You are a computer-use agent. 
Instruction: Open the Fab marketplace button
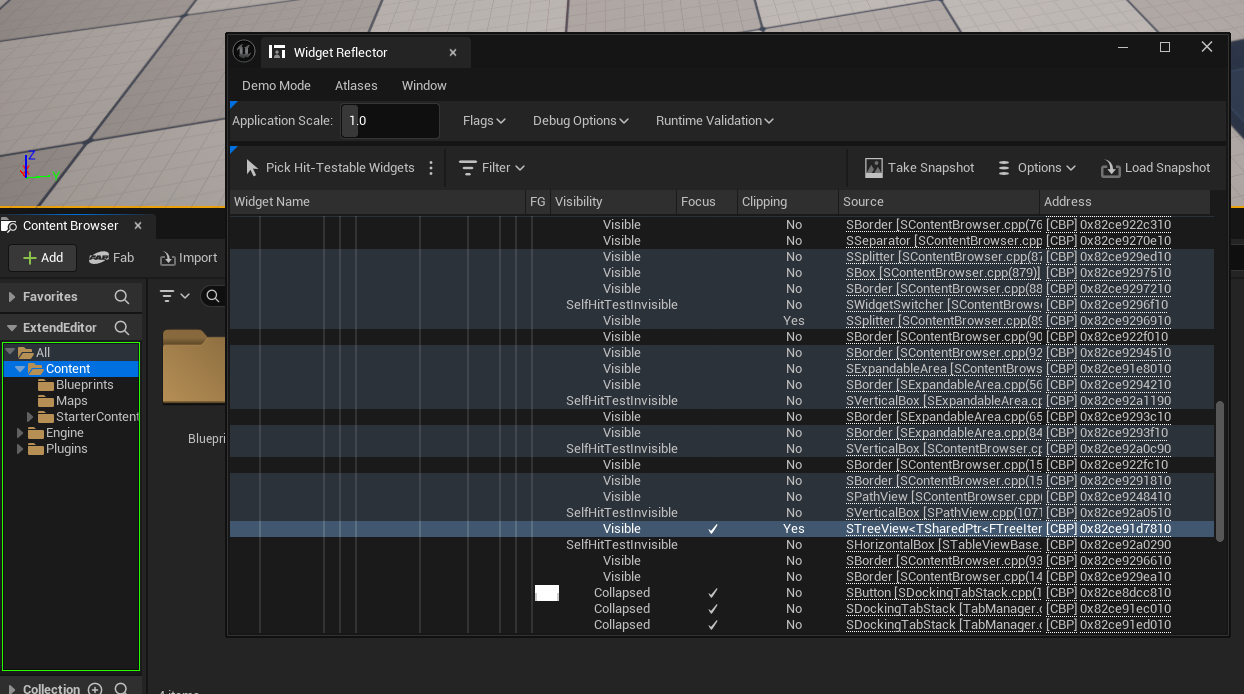click(x=111, y=258)
